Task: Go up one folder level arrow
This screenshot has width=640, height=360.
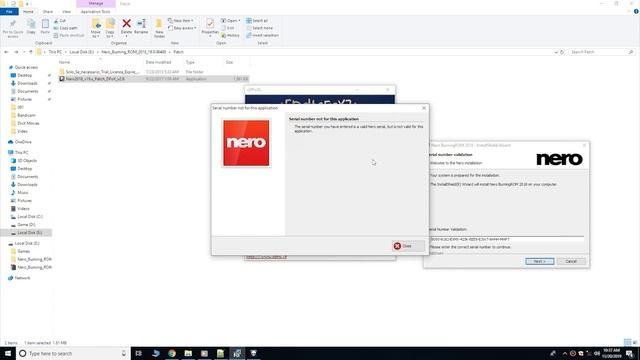Action: (31, 52)
